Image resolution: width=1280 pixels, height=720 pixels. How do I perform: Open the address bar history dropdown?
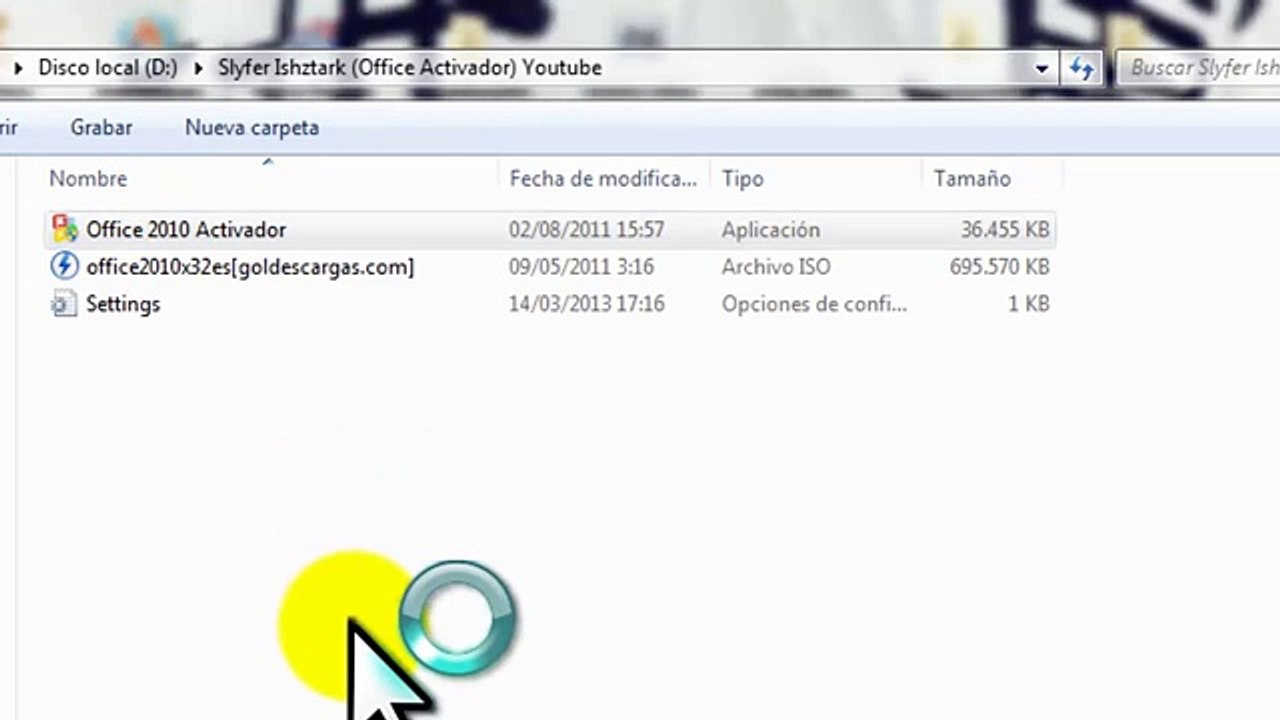[1042, 69]
